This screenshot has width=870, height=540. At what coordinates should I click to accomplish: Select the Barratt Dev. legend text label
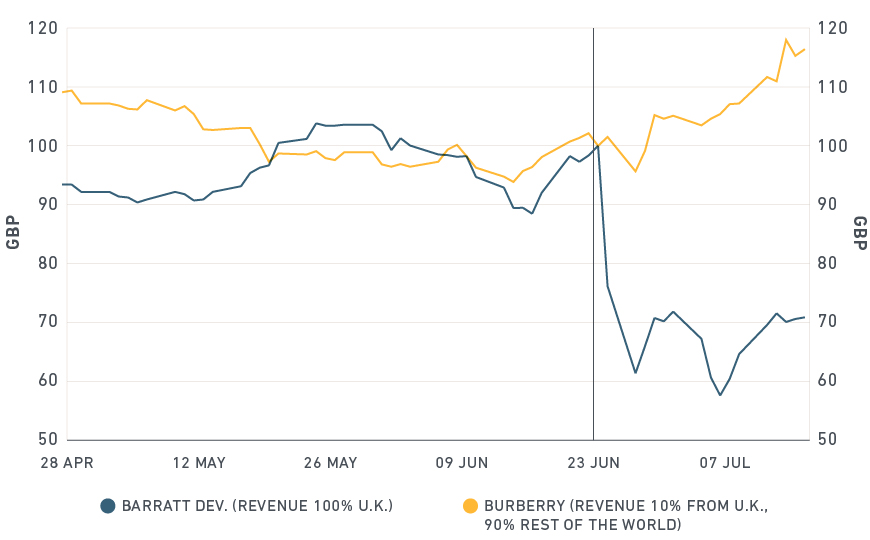pos(257,506)
